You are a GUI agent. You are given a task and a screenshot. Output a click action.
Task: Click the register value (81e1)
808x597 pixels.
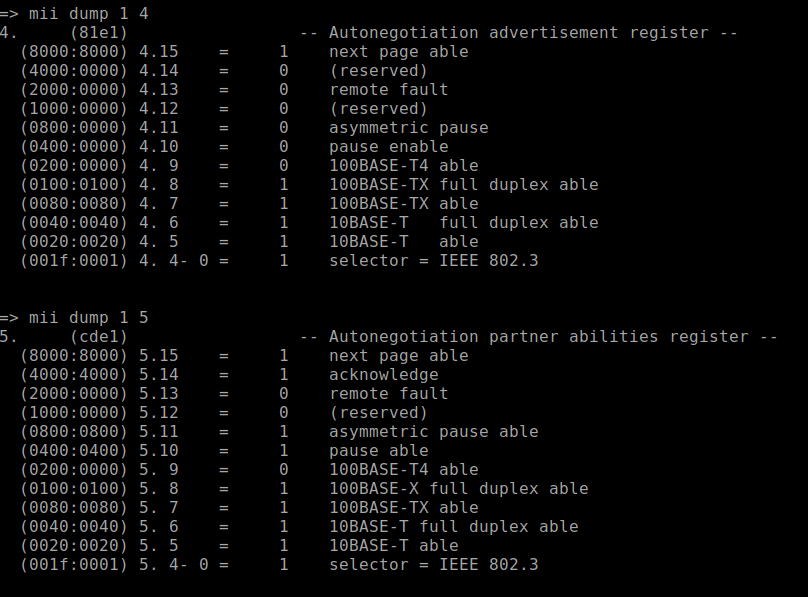(98, 32)
